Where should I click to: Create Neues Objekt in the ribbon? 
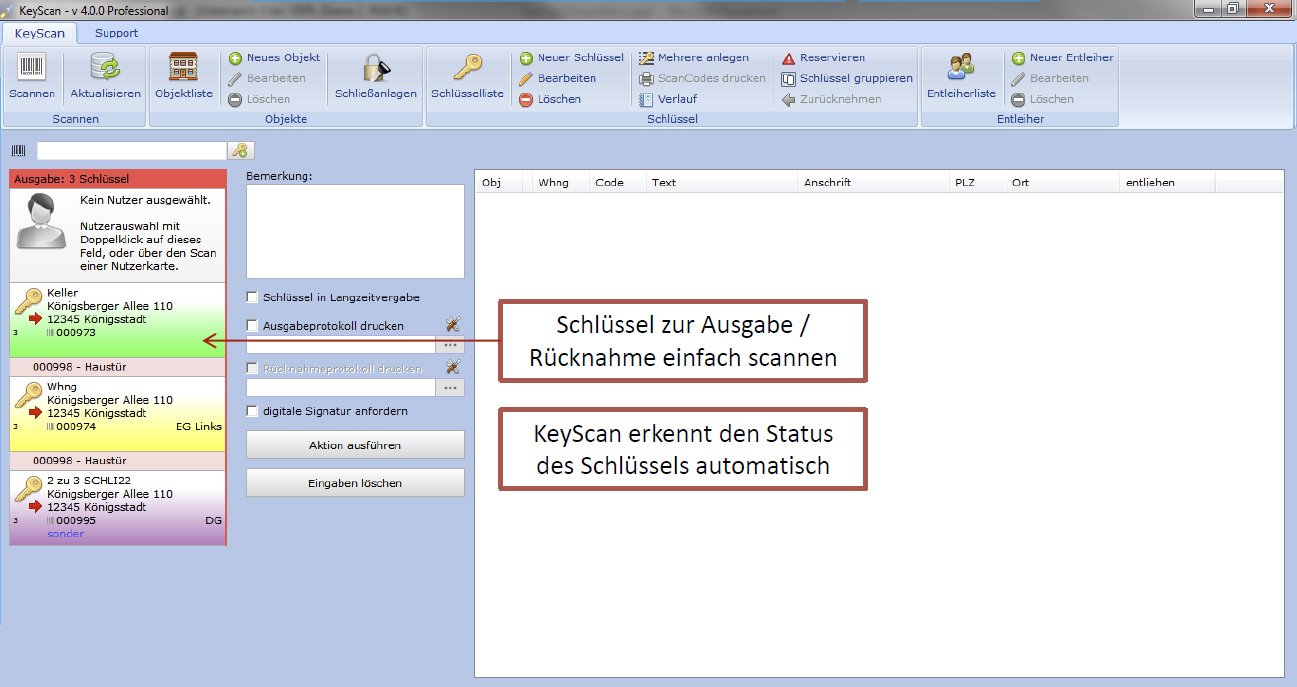point(274,58)
